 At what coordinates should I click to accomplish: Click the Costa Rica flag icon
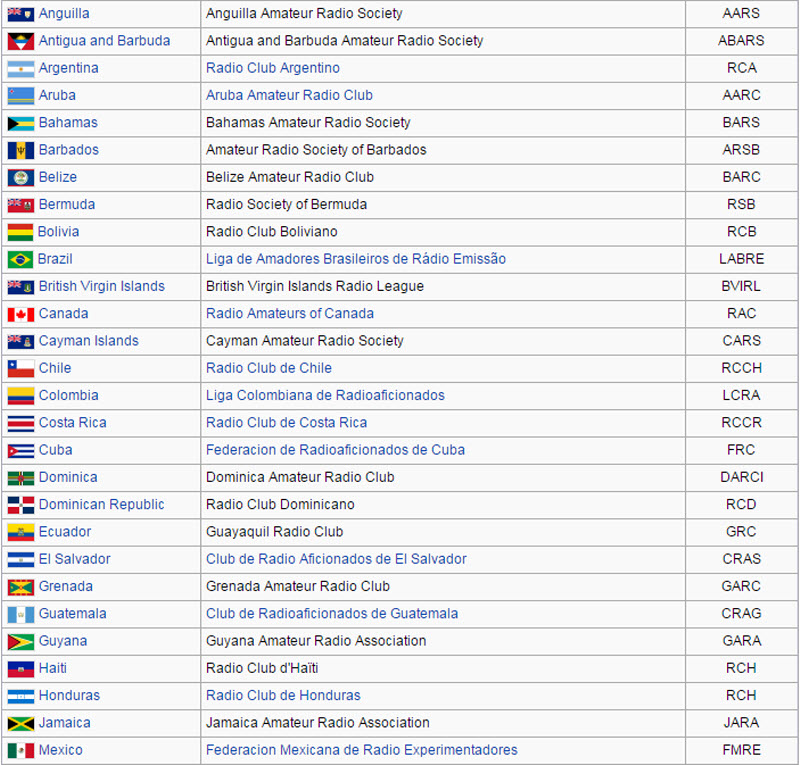[21, 423]
